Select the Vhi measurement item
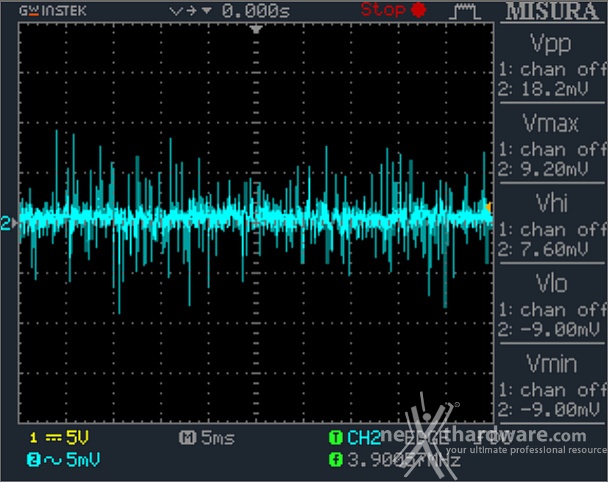Screen dimensions: 608x482 (x=552, y=203)
